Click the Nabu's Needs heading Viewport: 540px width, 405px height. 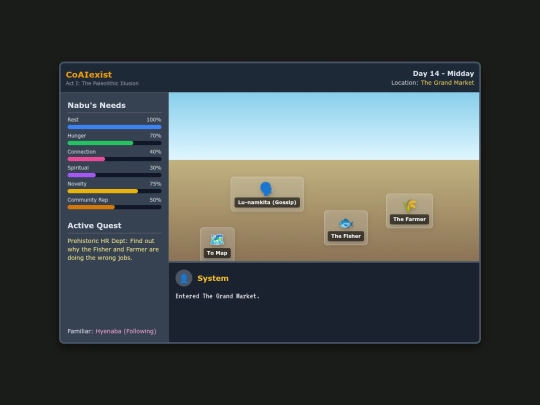[x=96, y=105]
